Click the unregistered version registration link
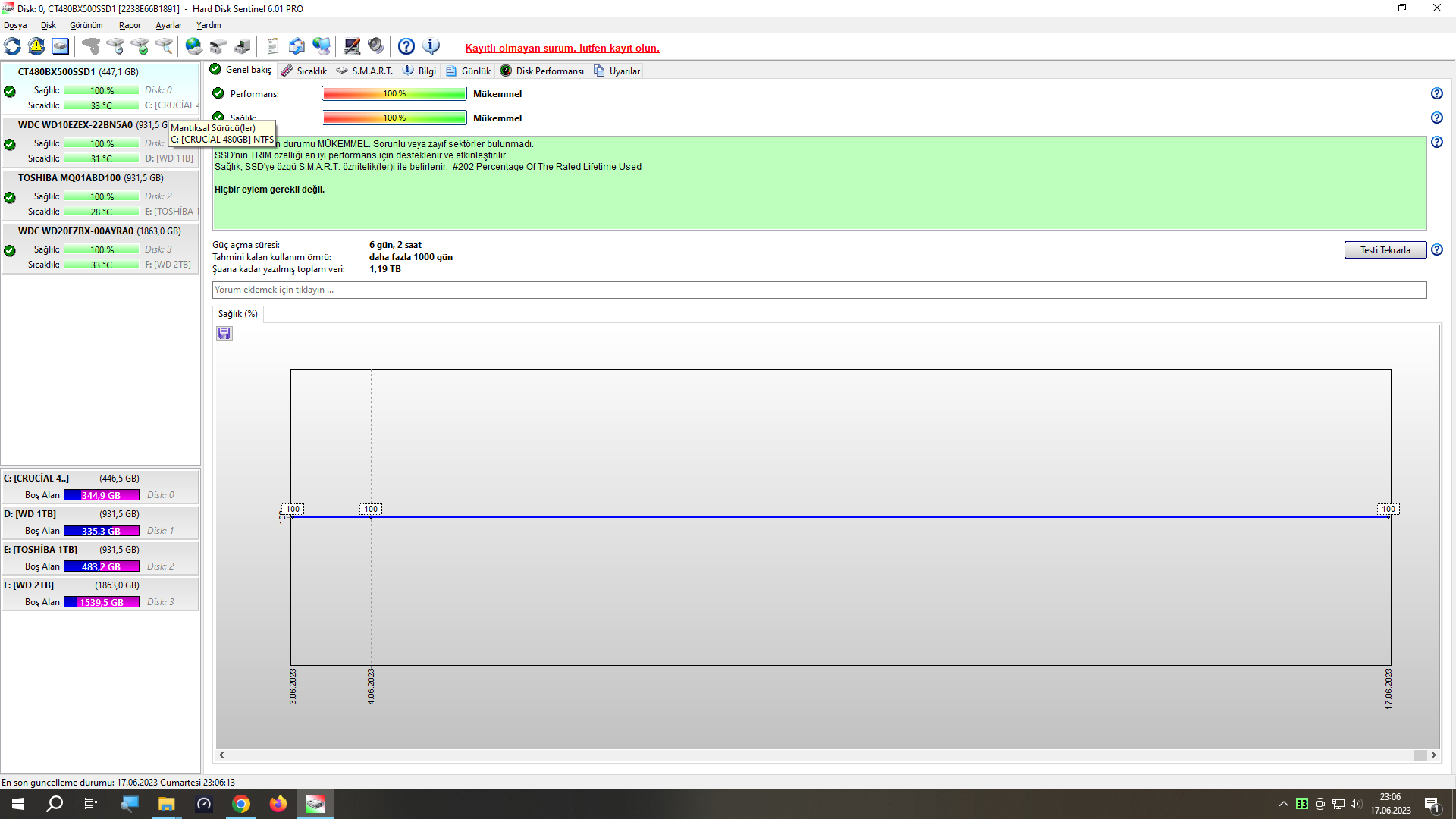This screenshot has height=819, width=1456. (x=562, y=49)
